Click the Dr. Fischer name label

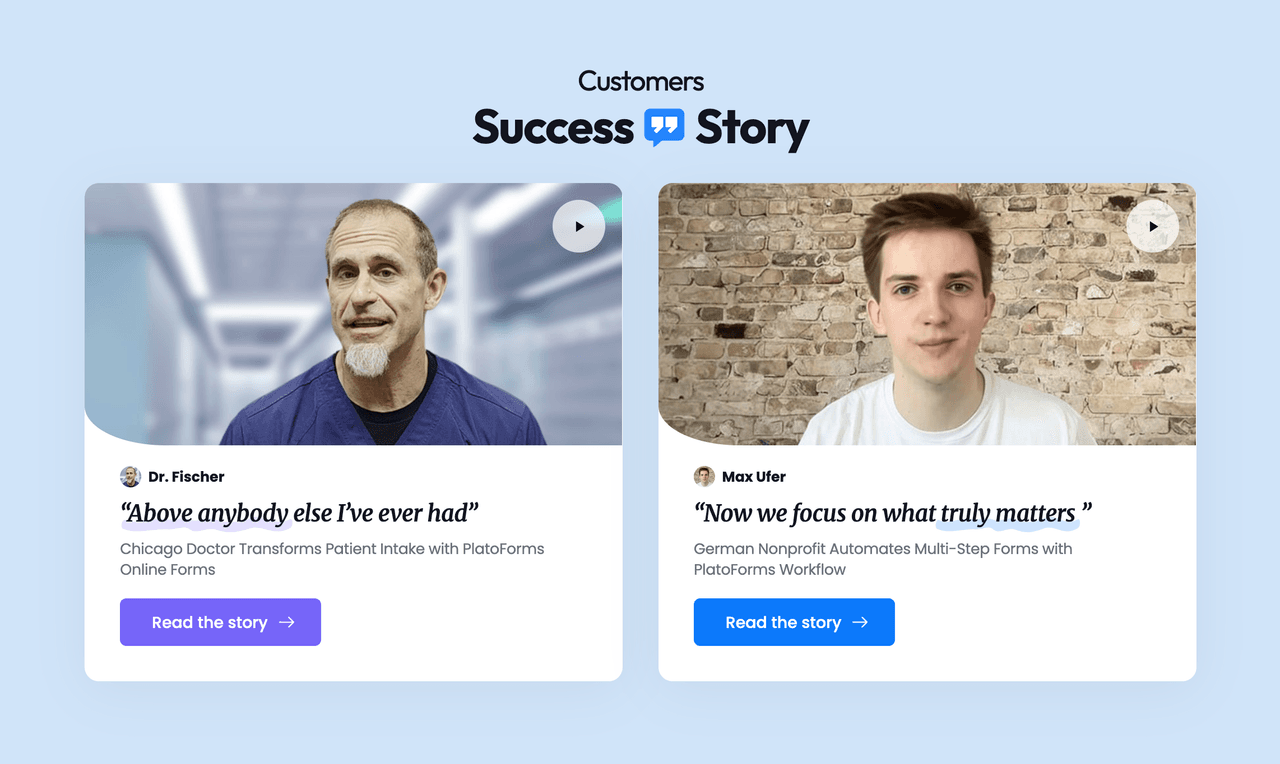(x=186, y=477)
